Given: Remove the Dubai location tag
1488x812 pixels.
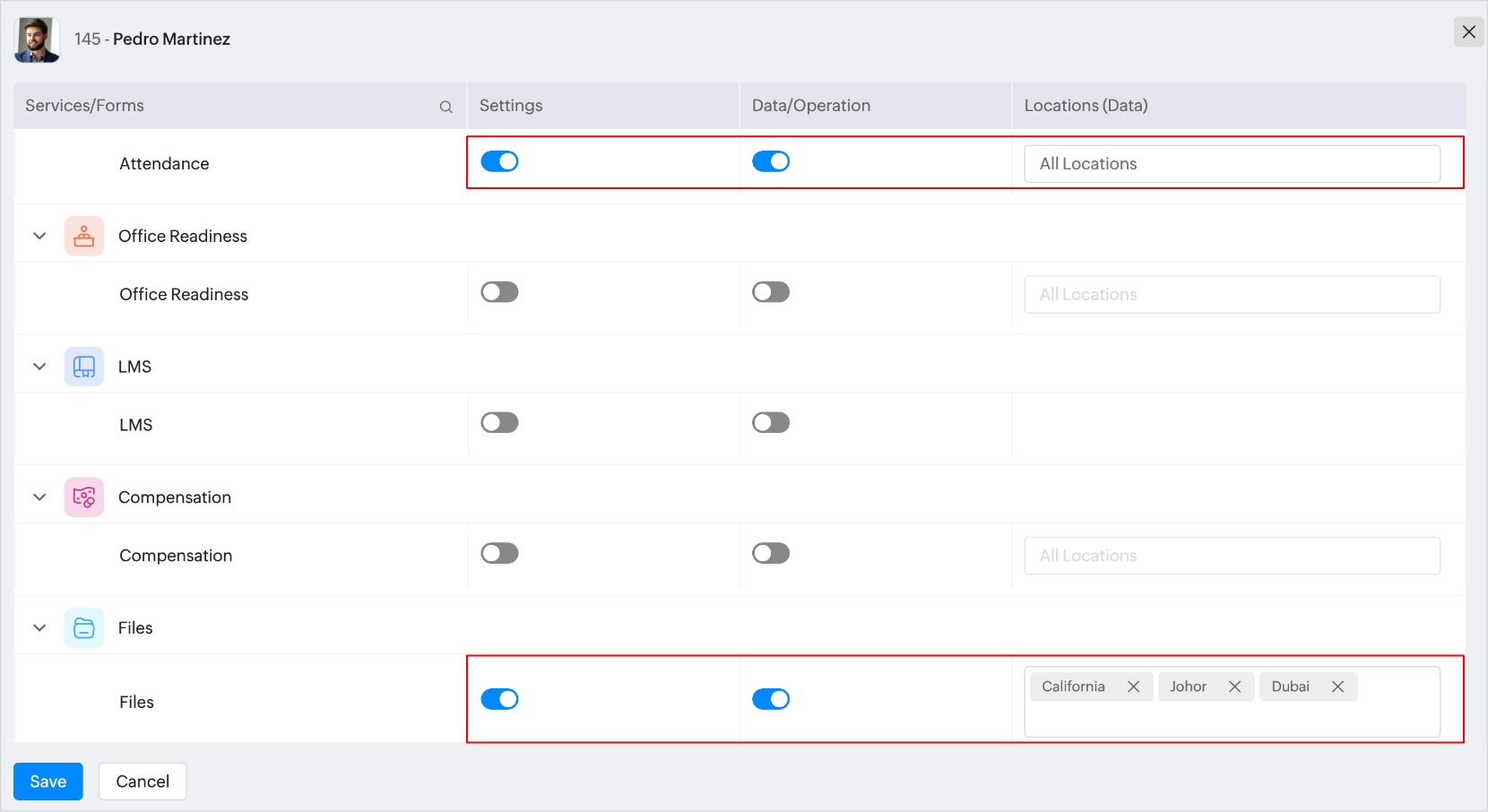Looking at the screenshot, I should pyautogui.click(x=1337, y=687).
